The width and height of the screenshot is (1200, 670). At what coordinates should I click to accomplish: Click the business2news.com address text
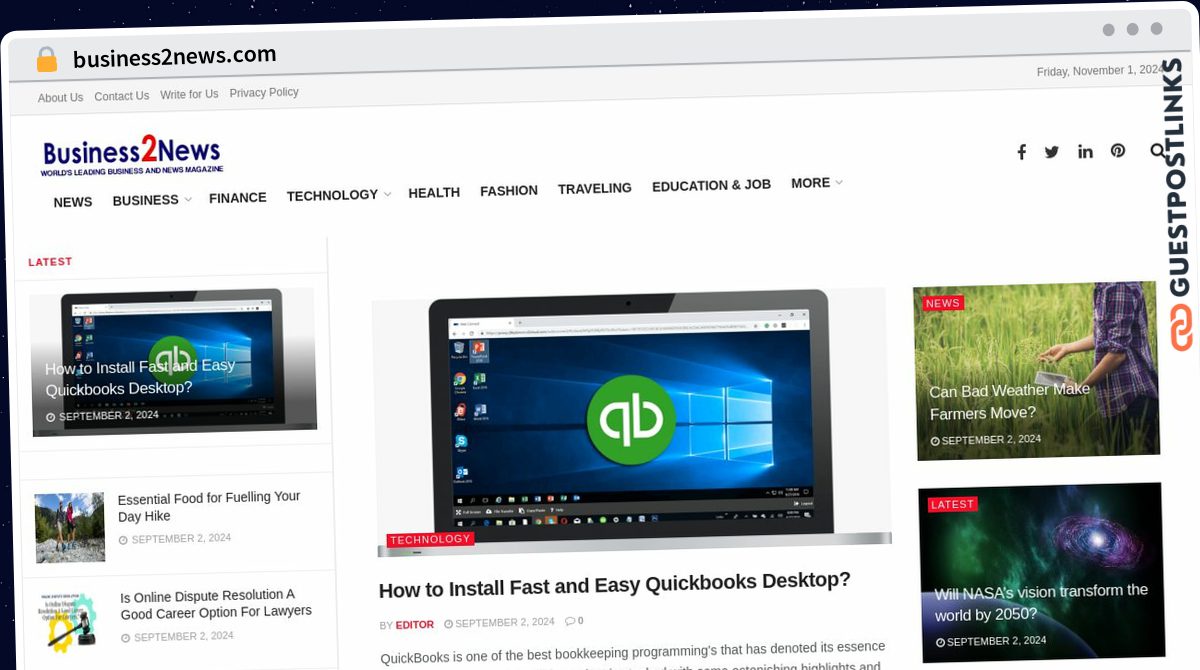click(x=175, y=57)
